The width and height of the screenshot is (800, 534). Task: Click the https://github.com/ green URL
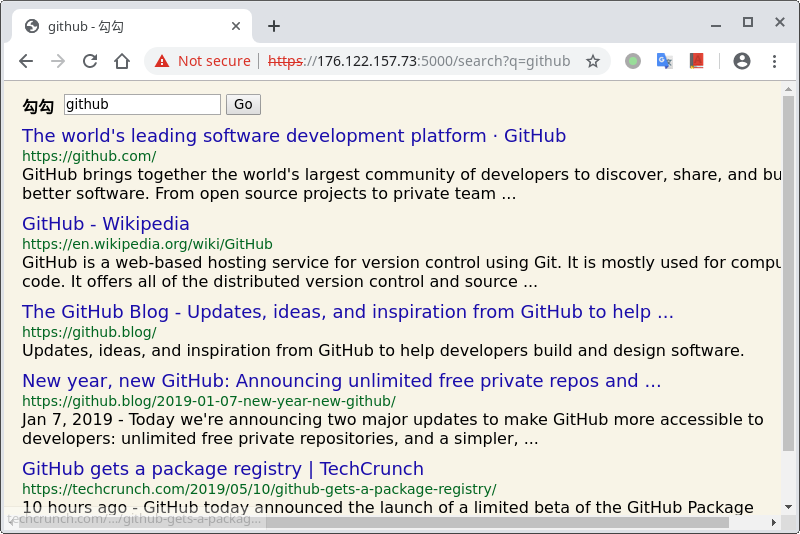pyautogui.click(x=89, y=156)
